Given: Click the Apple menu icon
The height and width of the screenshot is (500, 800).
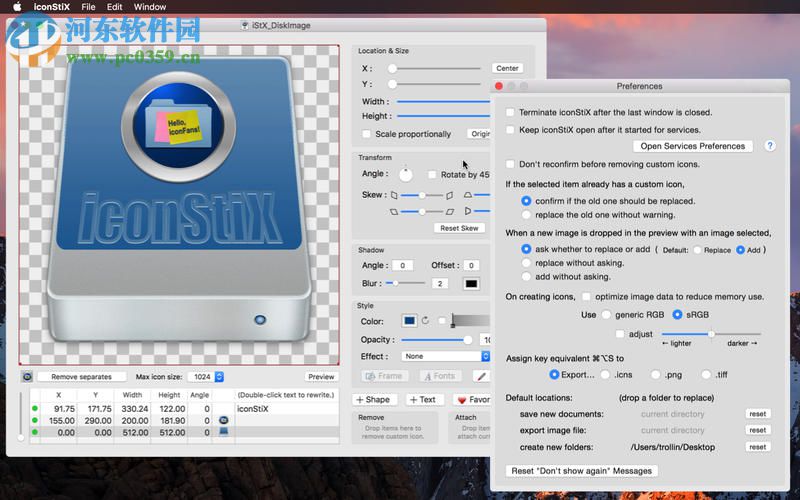Looking at the screenshot, I should click(16, 7).
